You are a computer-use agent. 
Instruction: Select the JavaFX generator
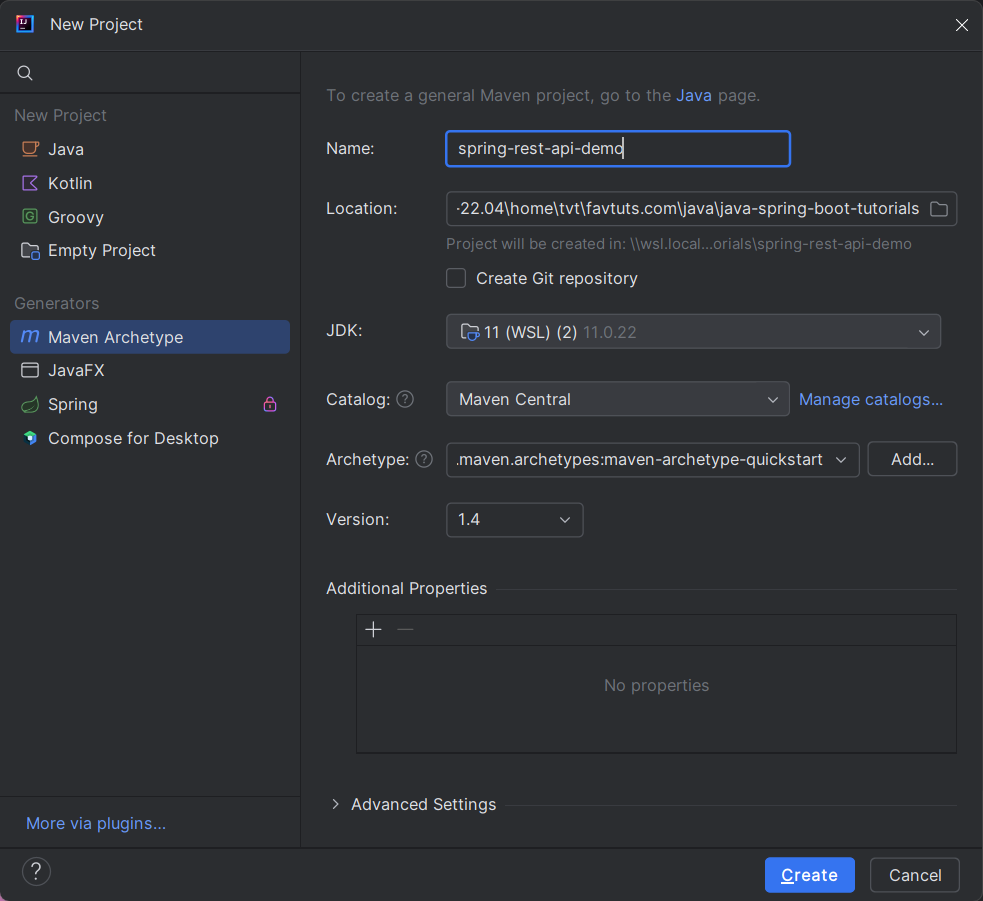150,371
